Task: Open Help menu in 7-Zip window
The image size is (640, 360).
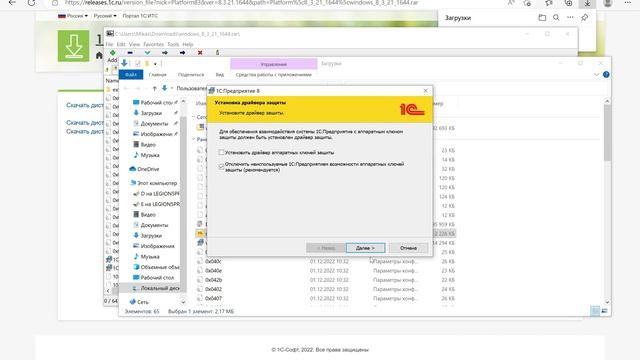Action: (x=188, y=44)
